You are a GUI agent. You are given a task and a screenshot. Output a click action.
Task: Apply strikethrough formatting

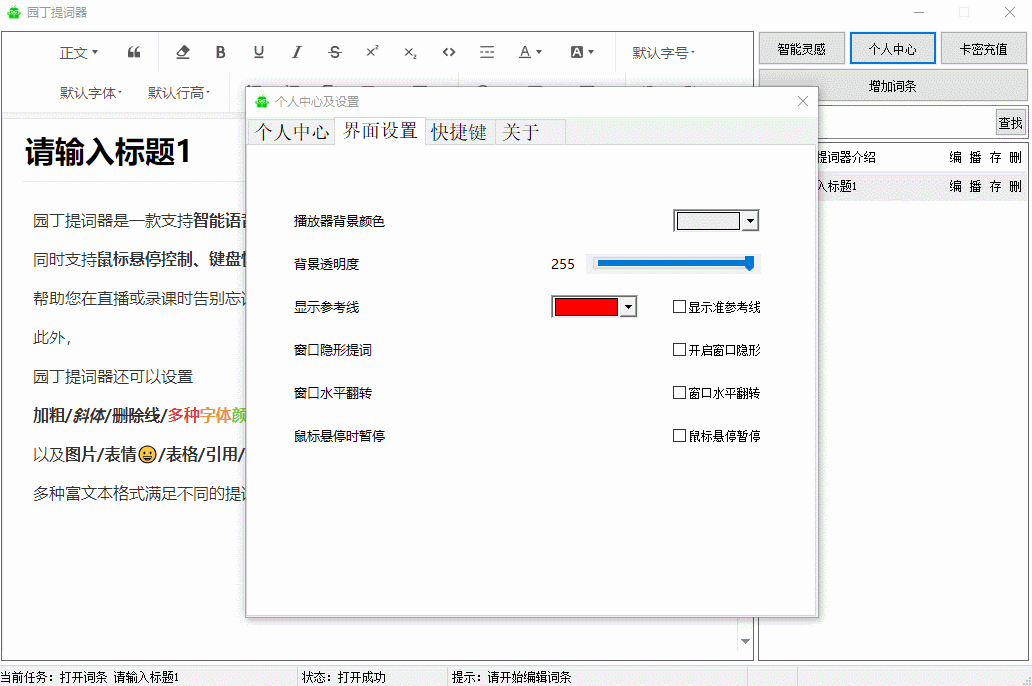point(335,52)
